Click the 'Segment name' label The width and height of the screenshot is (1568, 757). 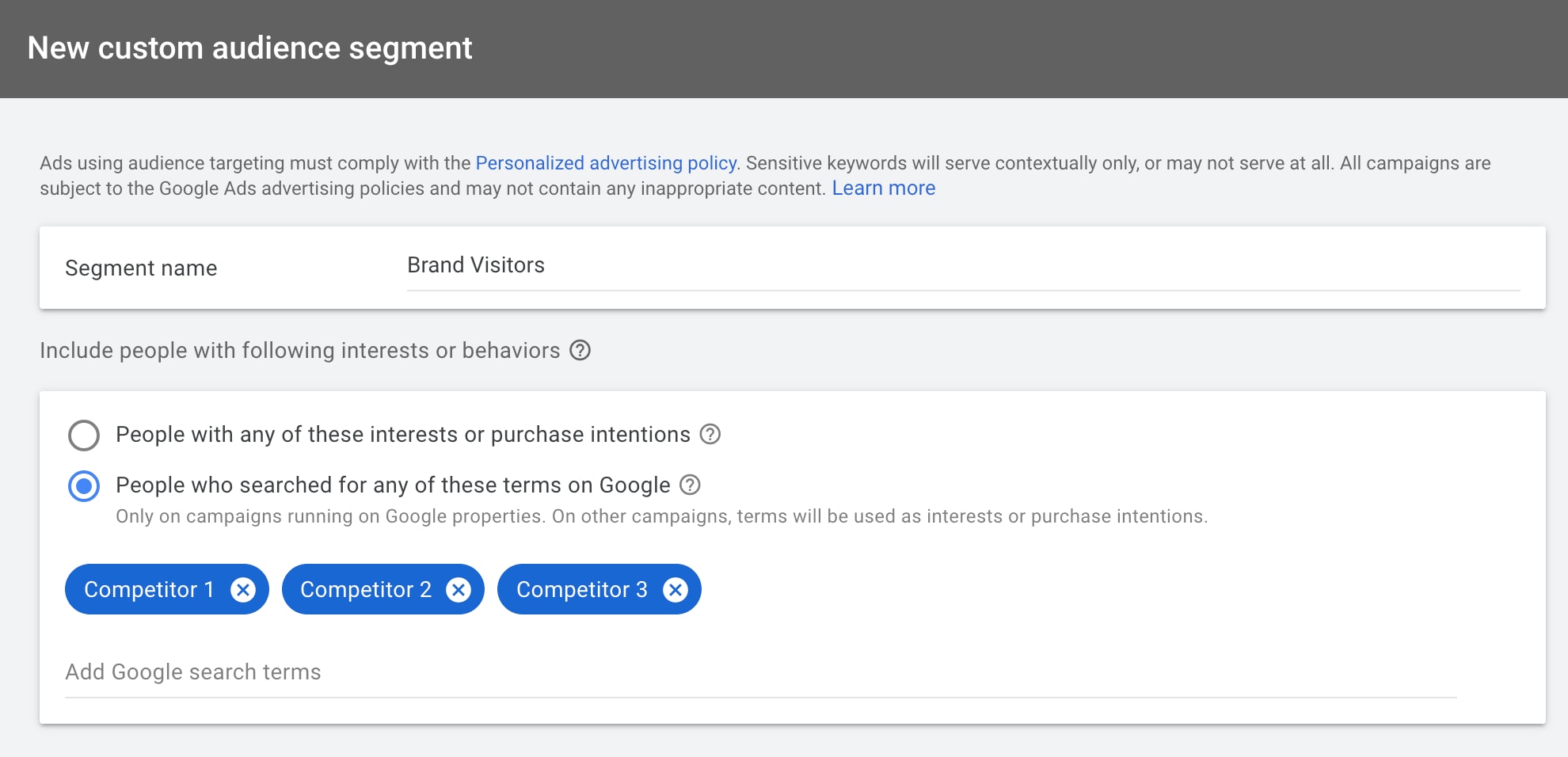[x=141, y=268]
